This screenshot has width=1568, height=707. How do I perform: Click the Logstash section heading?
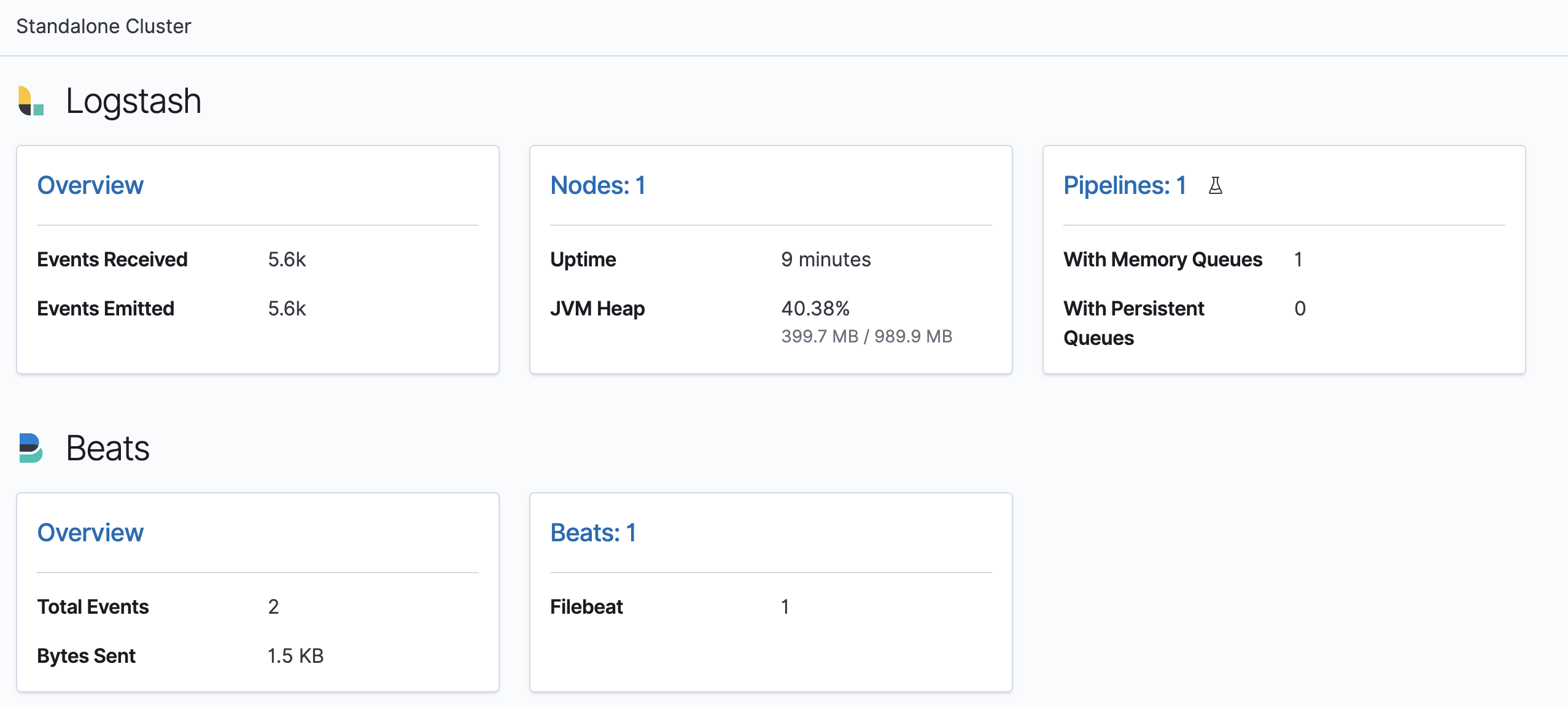[x=133, y=101]
